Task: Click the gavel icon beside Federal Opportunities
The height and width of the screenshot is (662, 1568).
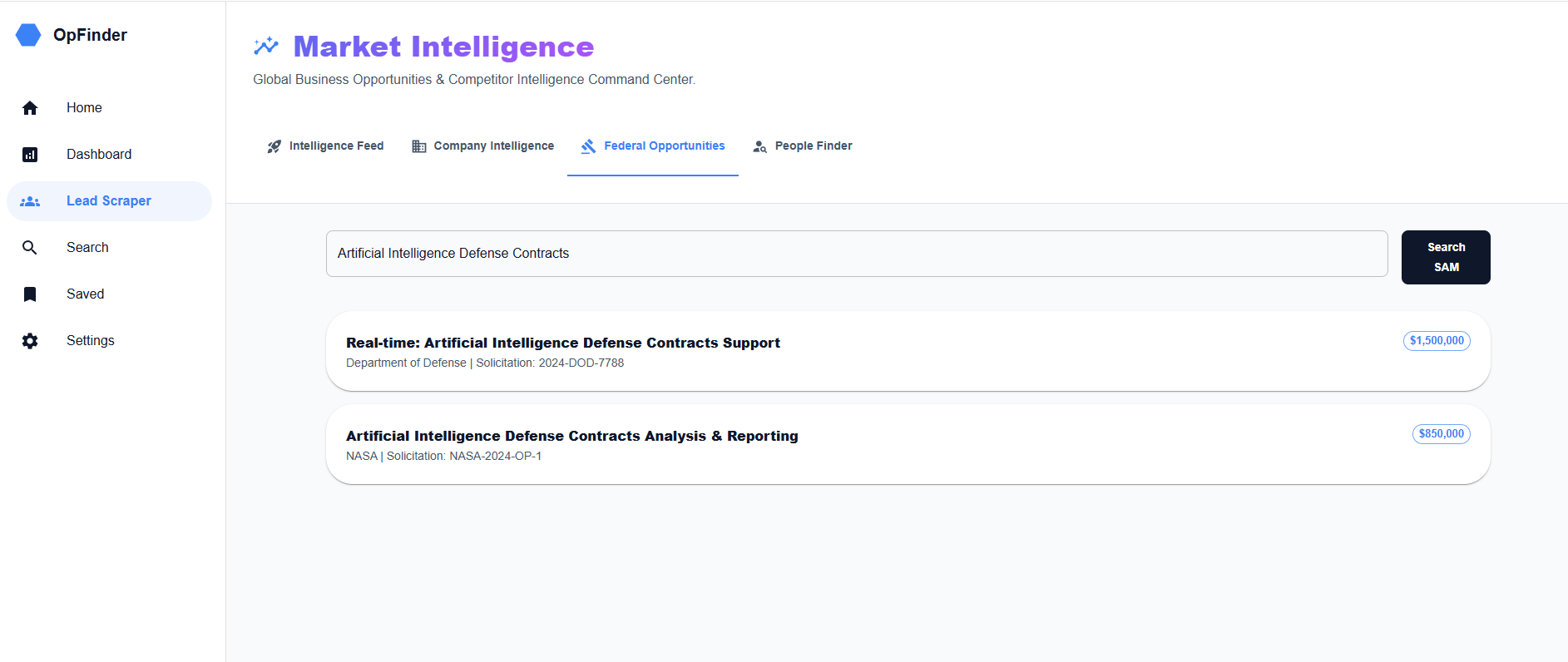Action: click(588, 146)
